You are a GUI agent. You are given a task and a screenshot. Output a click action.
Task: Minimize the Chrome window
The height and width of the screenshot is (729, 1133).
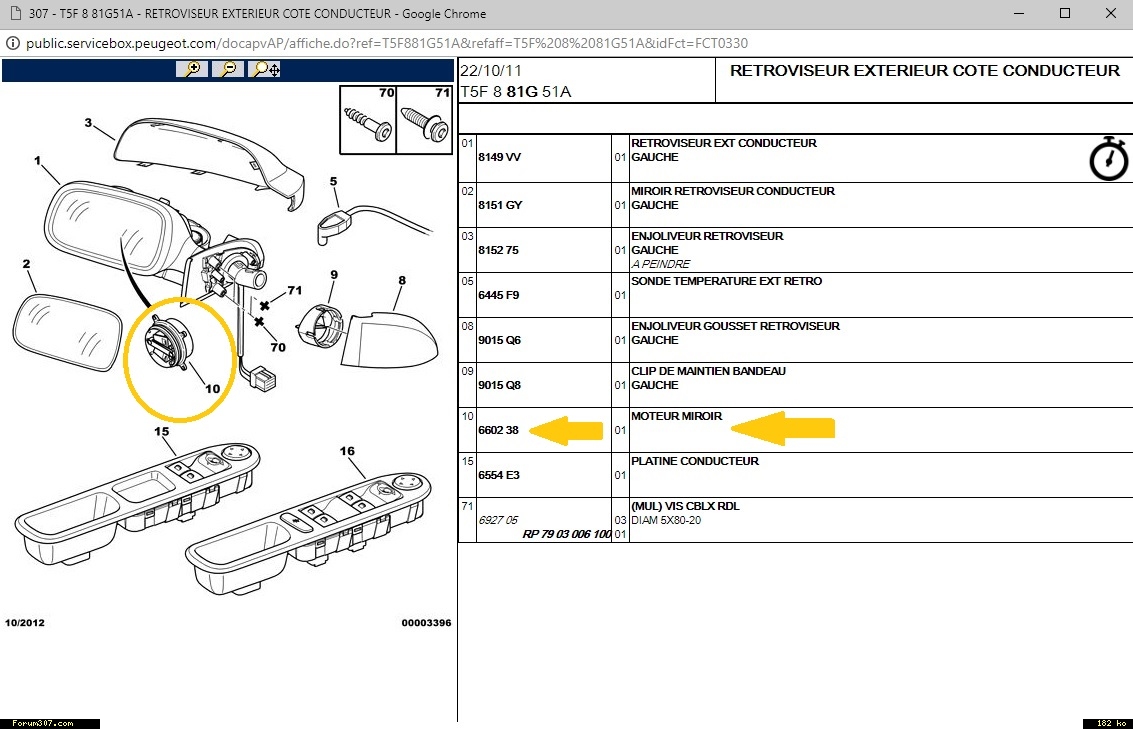(x=1019, y=13)
